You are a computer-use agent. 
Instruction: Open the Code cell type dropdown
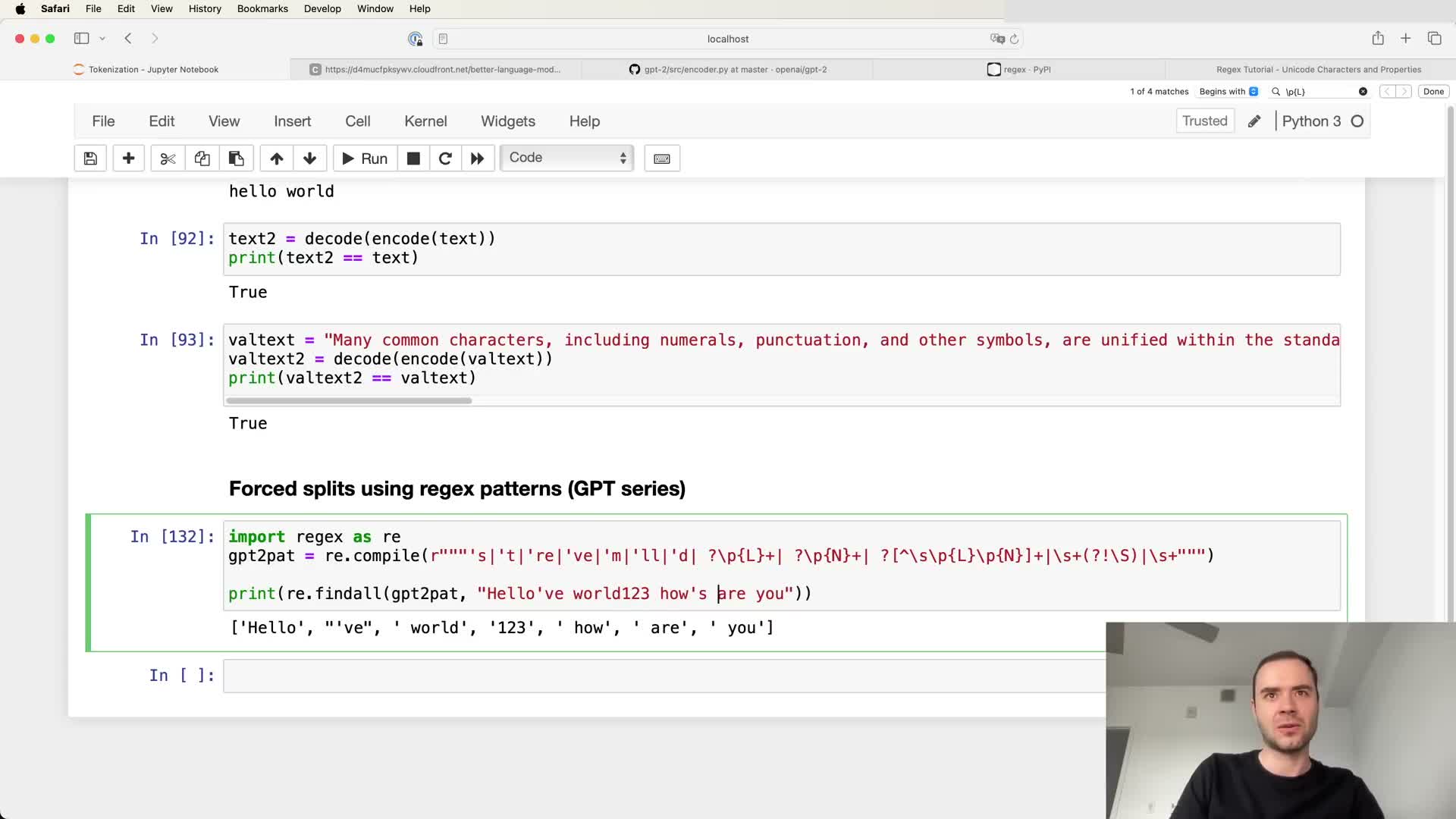[566, 158]
